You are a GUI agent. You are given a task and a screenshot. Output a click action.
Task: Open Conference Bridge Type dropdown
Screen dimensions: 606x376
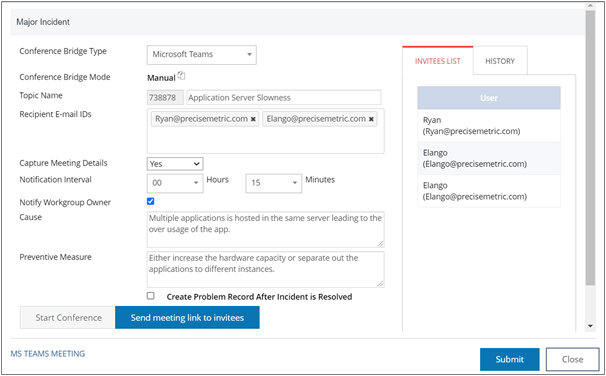pos(202,54)
